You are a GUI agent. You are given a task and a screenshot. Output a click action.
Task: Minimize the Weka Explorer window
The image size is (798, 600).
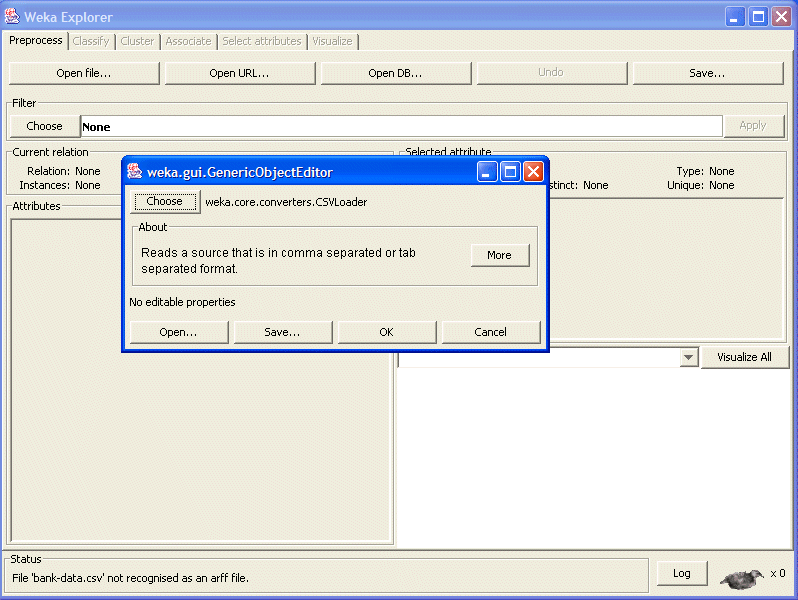(x=736, y=17)
